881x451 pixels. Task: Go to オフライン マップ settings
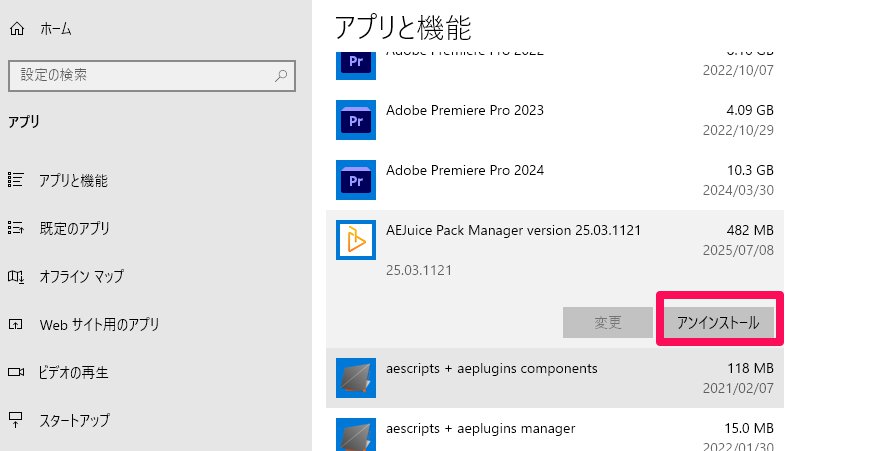coord(81,276)
